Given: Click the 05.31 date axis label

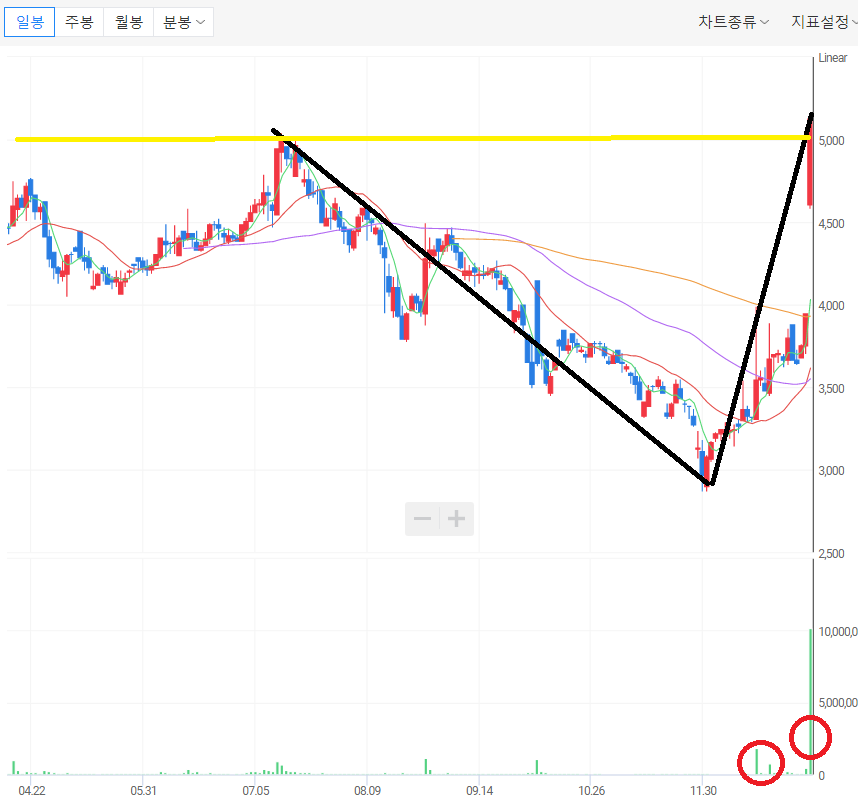Looking at the screenshot, I should (143, 791).
